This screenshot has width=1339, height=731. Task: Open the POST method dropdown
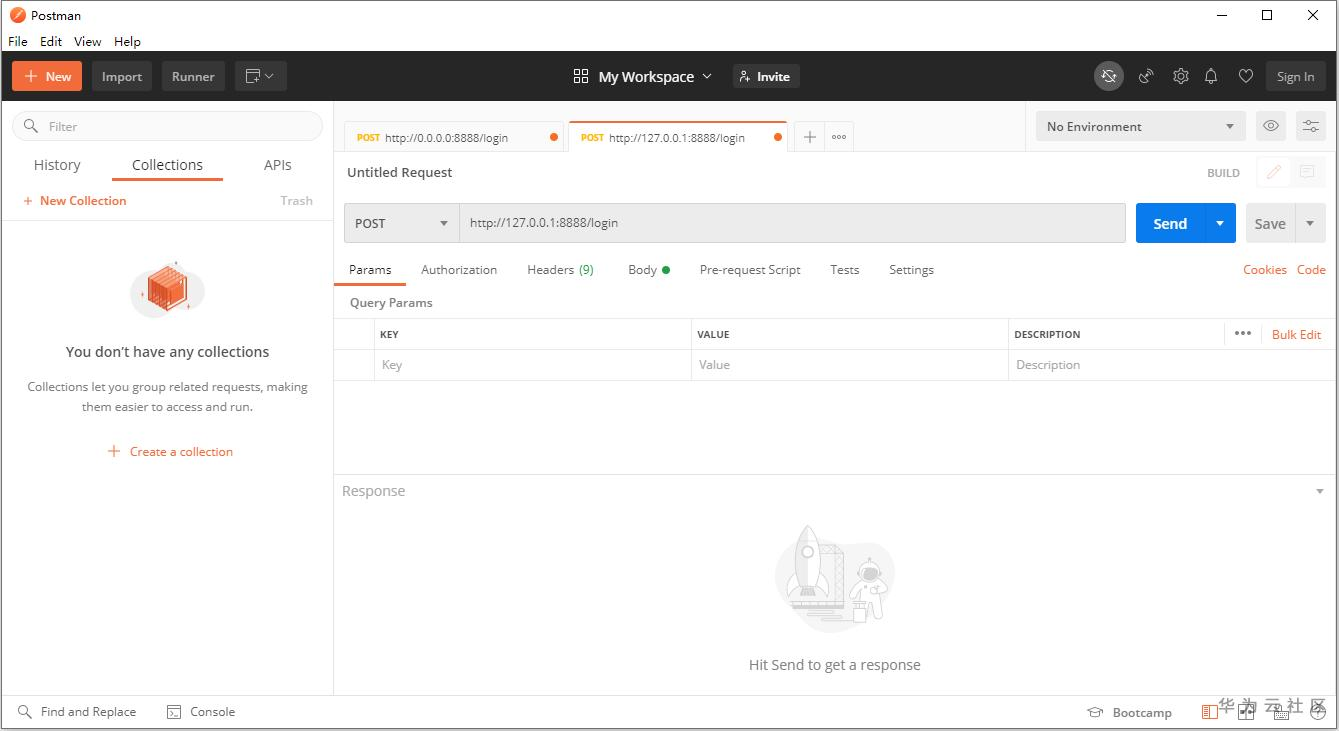[401, 224]
